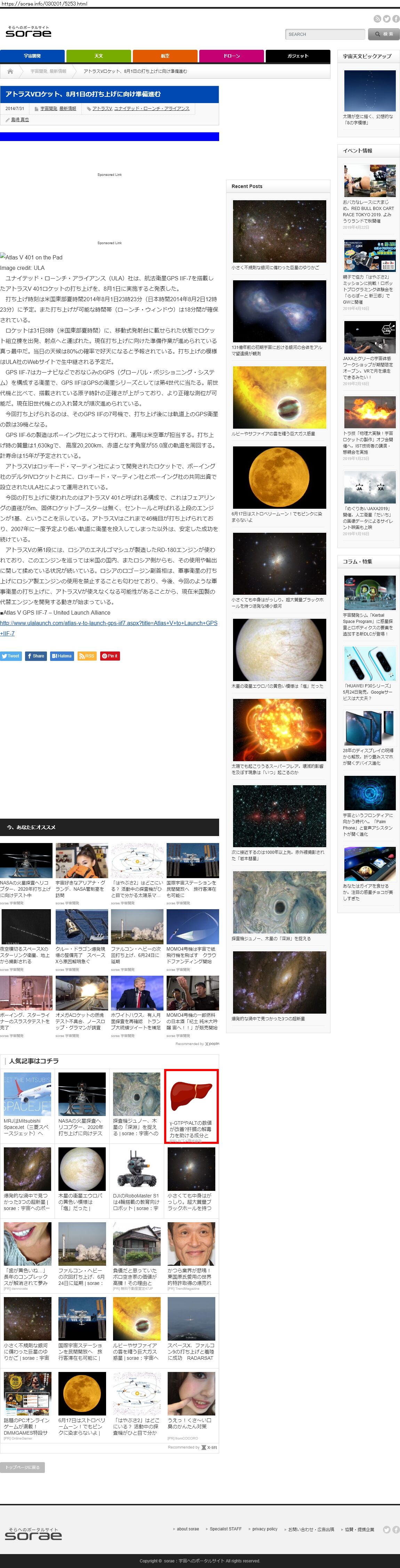The image size is (400, 1568).
Task: Open the RED BULL BOX CART RACE event thumbnail
Action: 369,180
